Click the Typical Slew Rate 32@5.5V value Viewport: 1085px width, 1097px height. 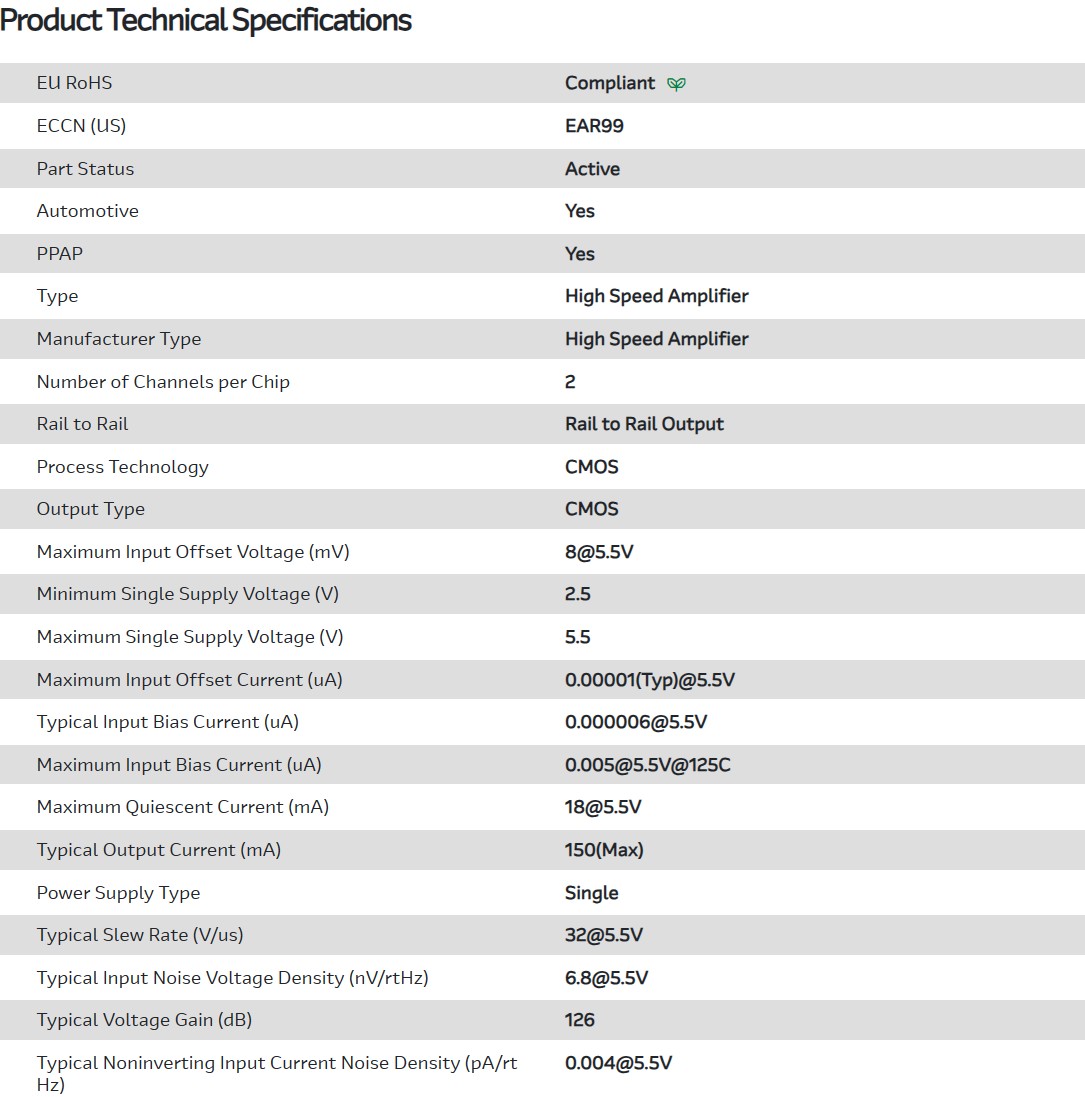(x=604, y=935)
